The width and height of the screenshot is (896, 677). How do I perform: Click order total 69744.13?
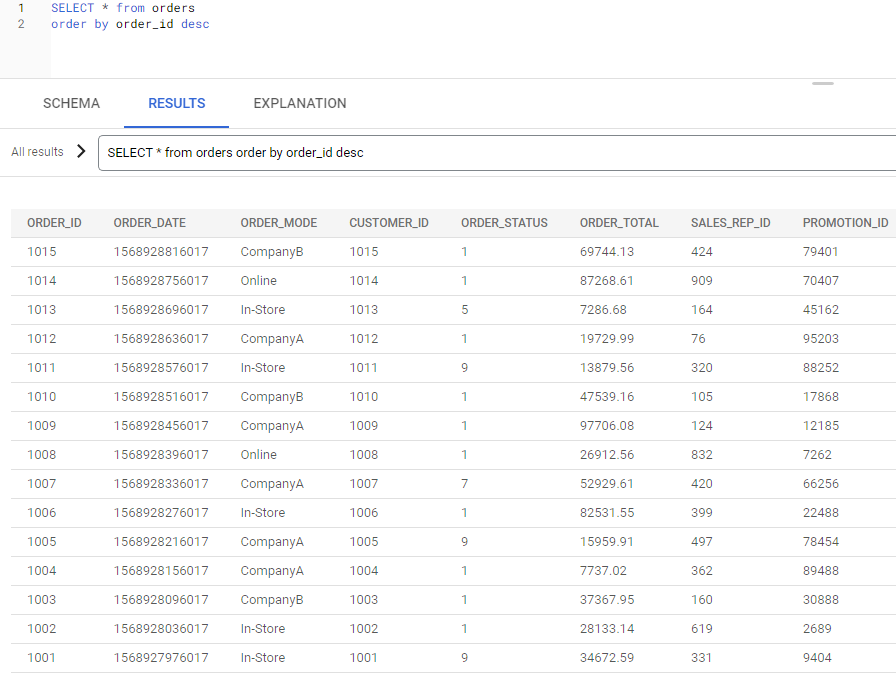click(607, 252)
